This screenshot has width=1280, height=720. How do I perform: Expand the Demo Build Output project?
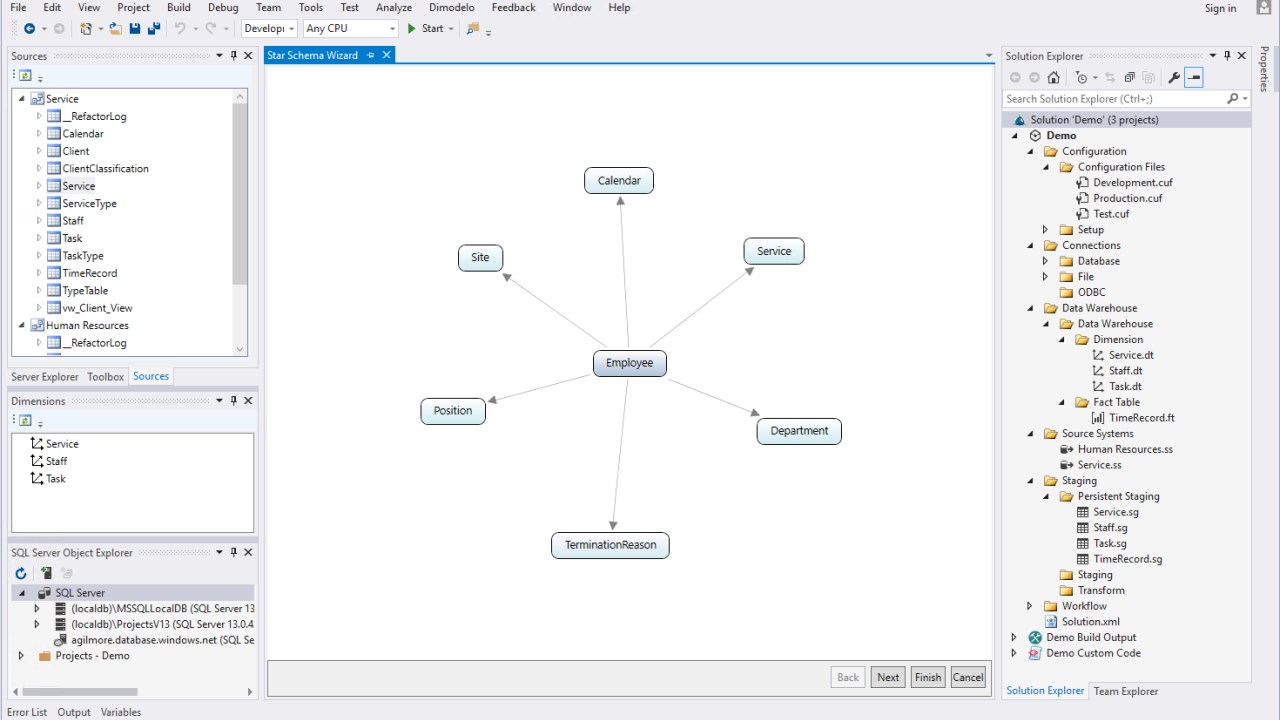1014,637
